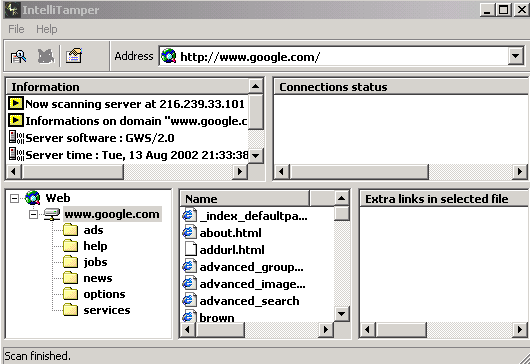Click the scan website toolbar icon
The height and width of the screenshot is (364, 530).
tap(18, 56)
